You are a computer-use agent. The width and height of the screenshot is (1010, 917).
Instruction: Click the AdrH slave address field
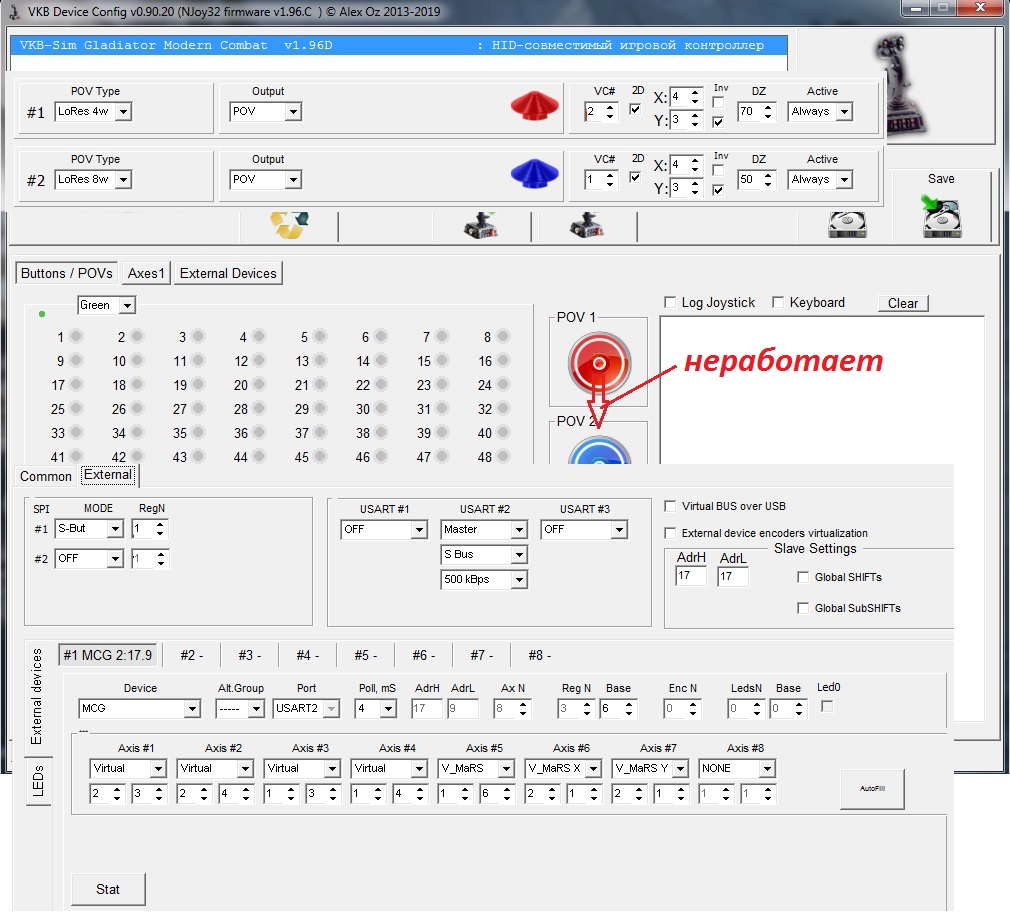coord(691,576)
